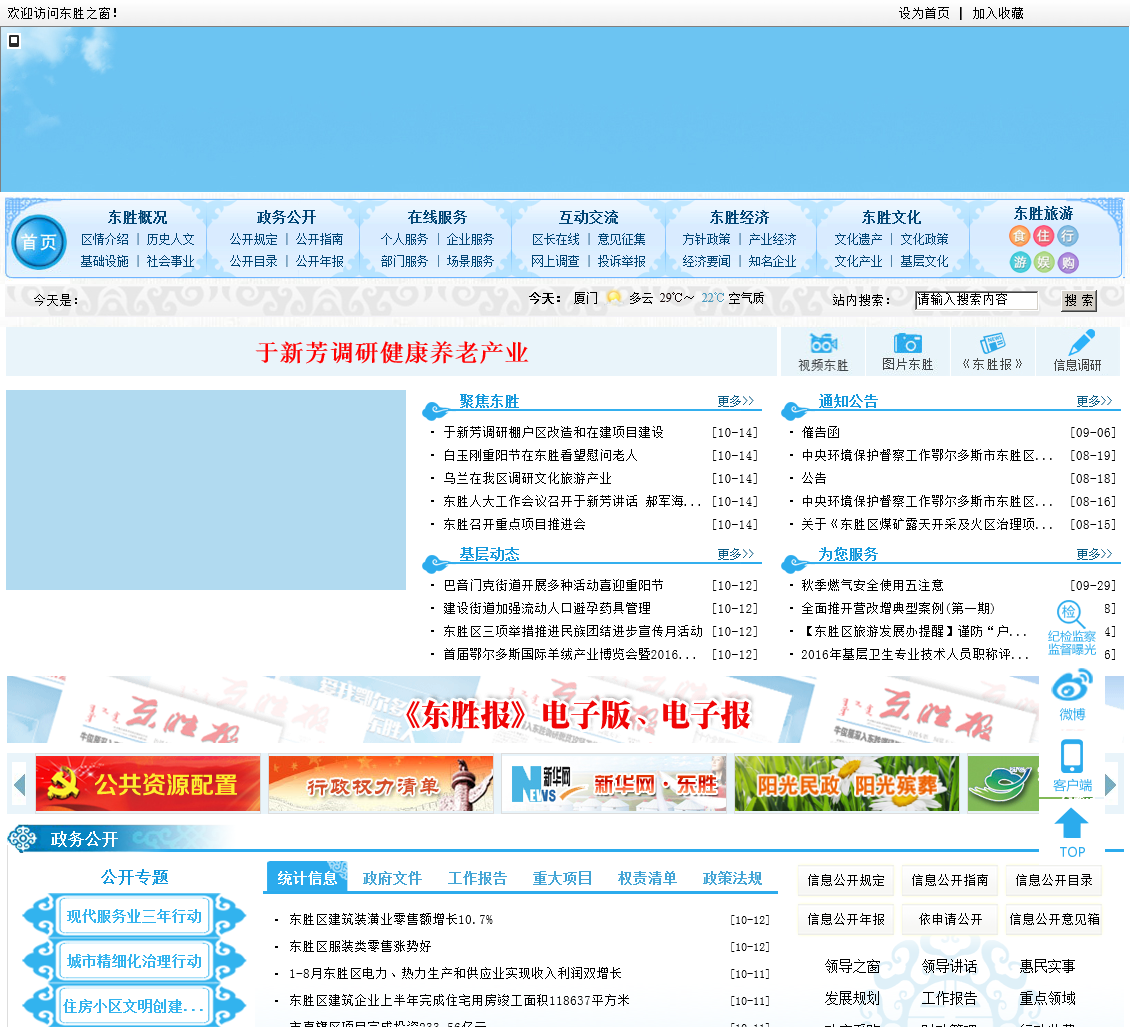Open 新华网·东胜 banner
Viewport: 1130px width, 1027px height.
click(614, 784)
